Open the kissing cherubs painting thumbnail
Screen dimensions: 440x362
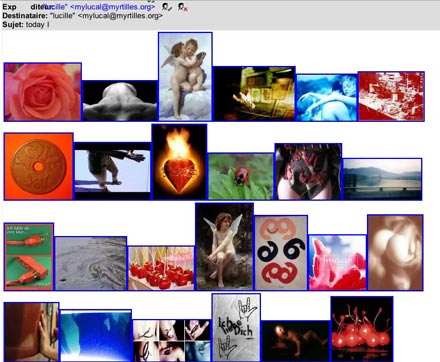coord(185,76)
